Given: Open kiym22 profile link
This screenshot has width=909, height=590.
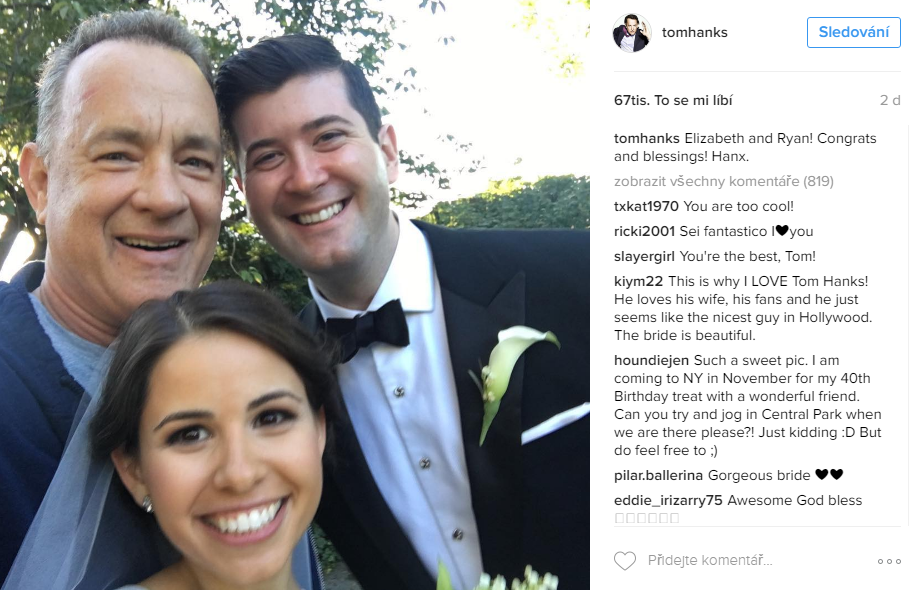Looking at the screenshot, I should 638,281.
